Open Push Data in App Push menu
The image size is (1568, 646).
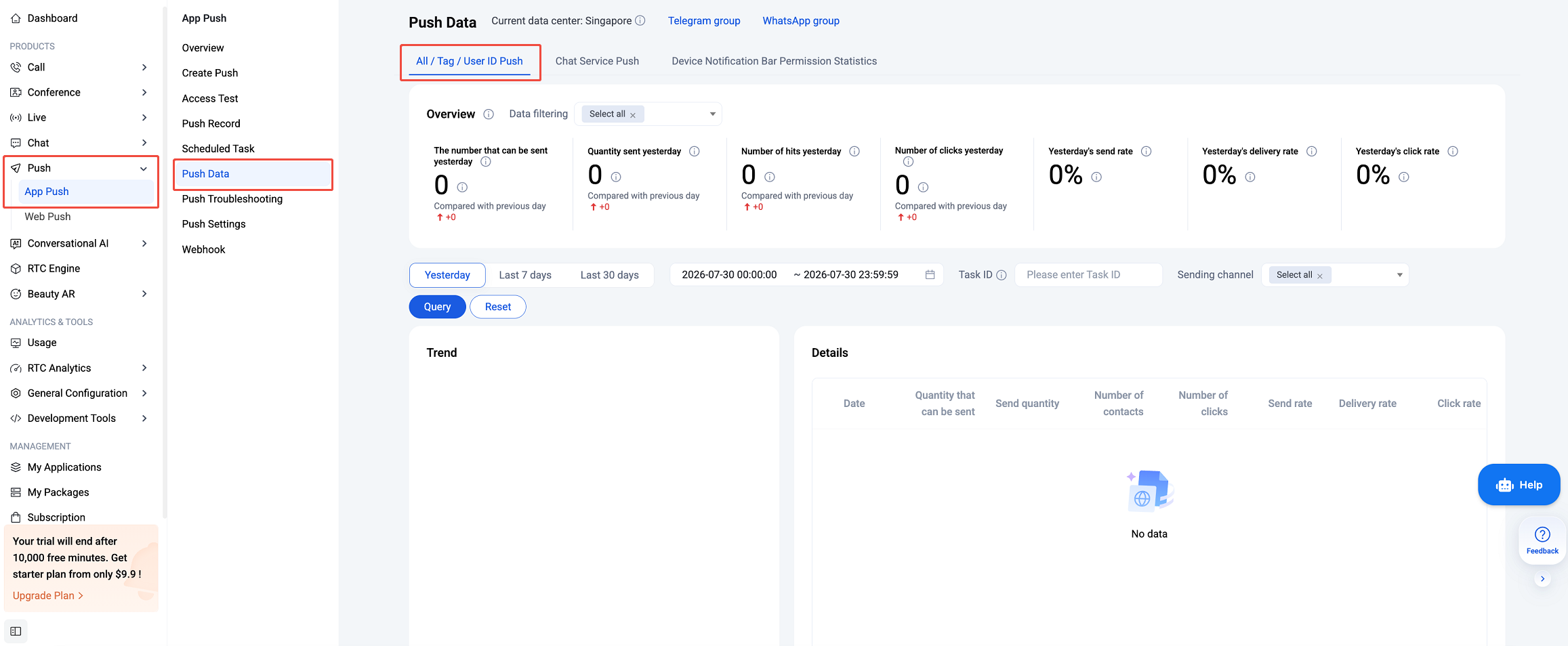tap(252, 174)
